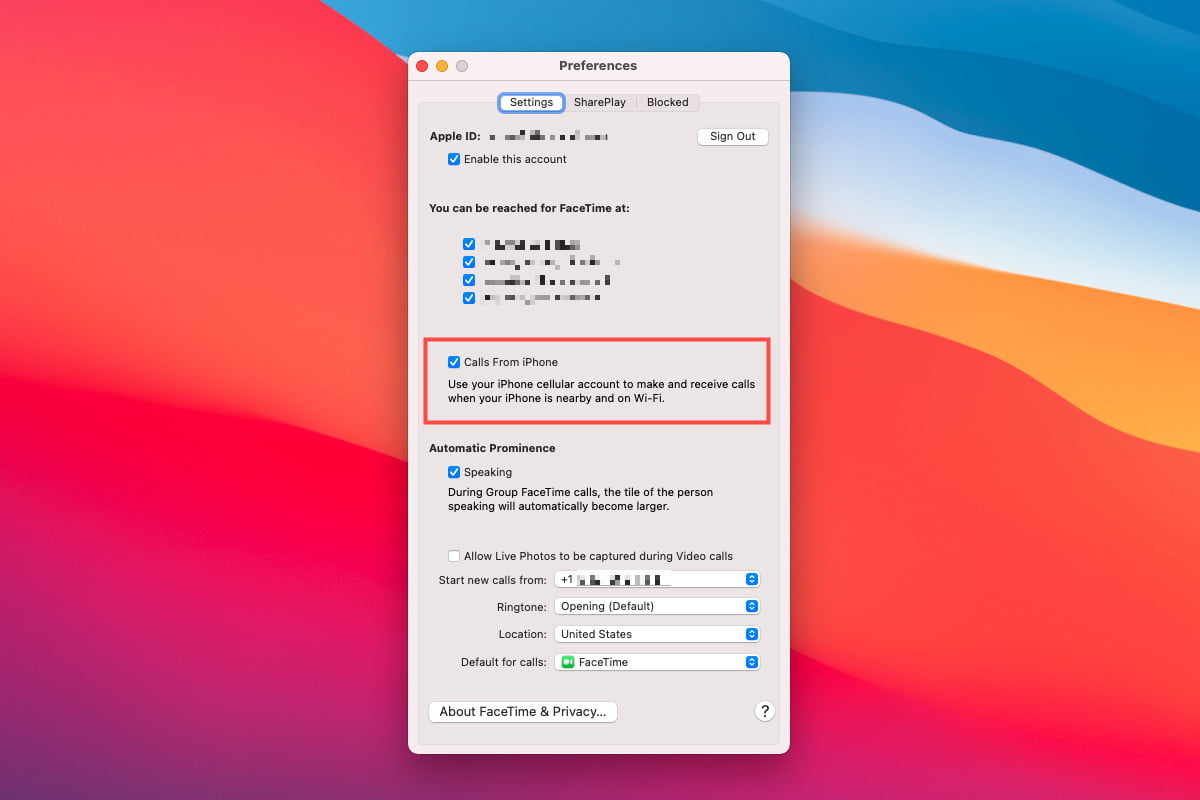Select the Settings tab
Screen dimensions: 1200x800
point(531,102)
